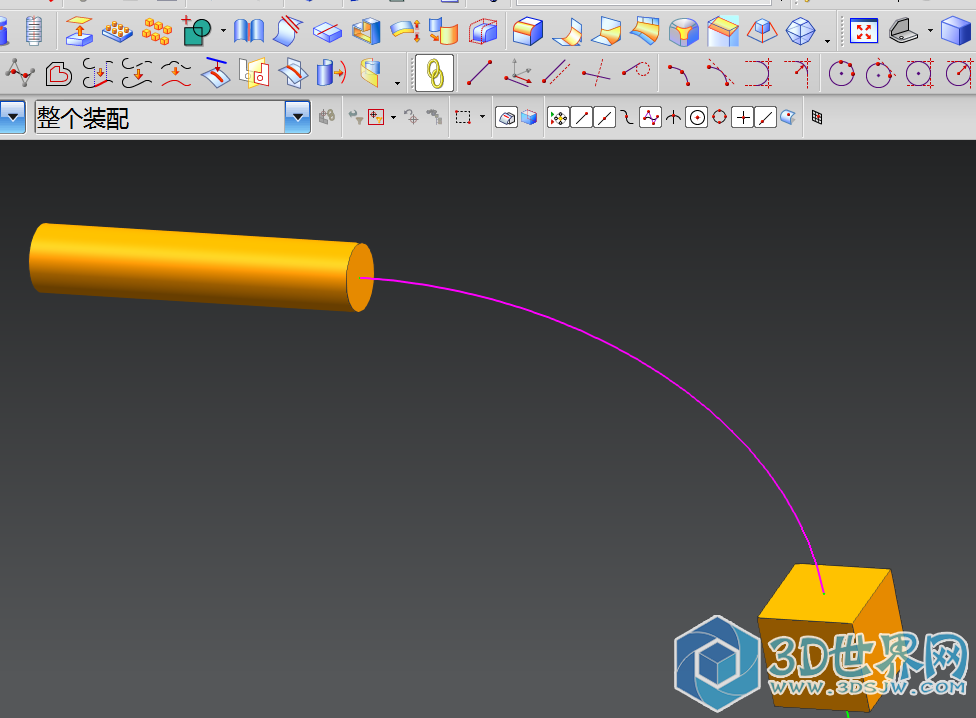Image resolution: width=976 pixels, height=718 pixels.
Task: Select the Thicken tool
Action: click(x=405, y=30)
